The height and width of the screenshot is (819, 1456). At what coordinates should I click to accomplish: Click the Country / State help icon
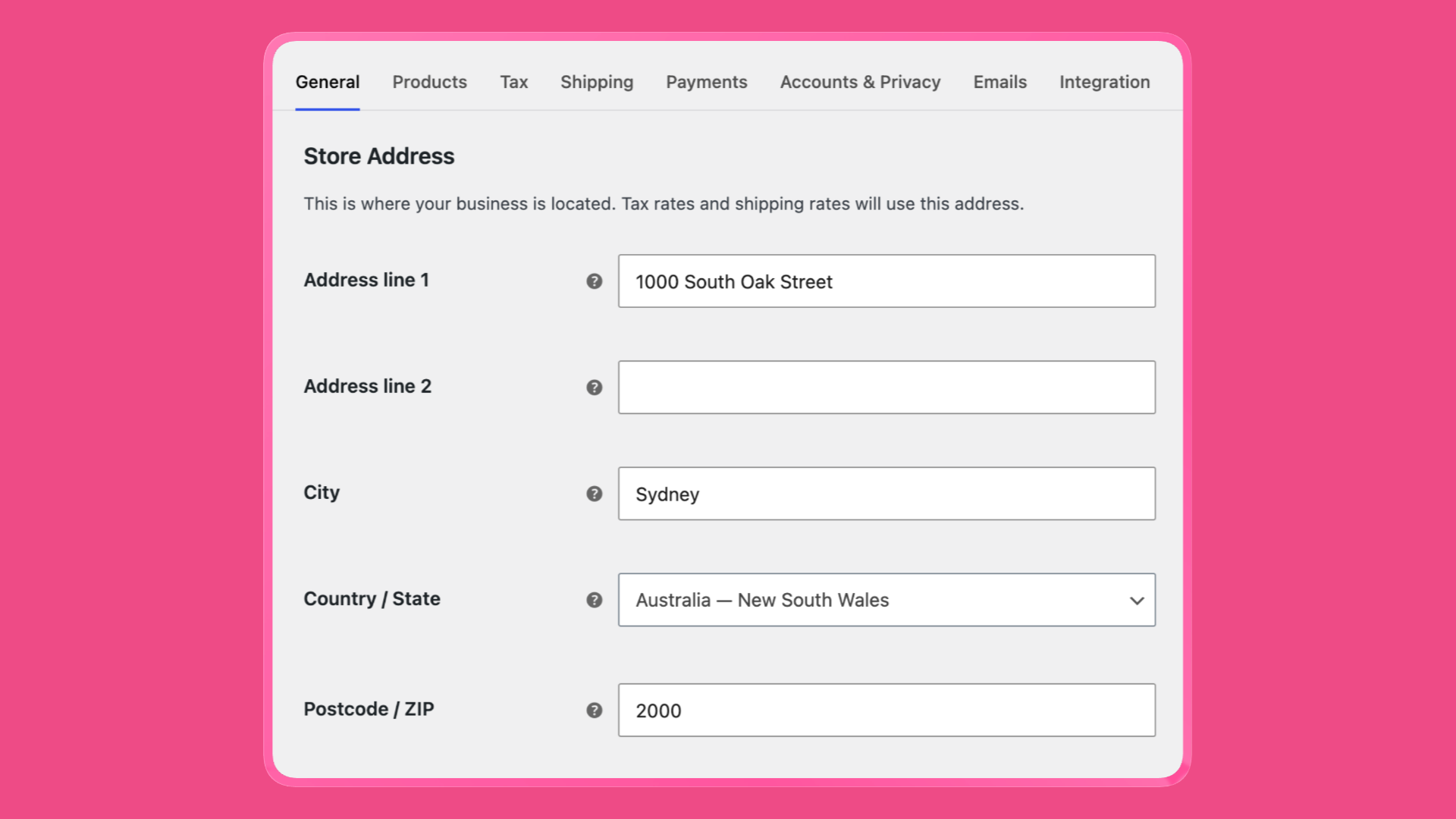pyautogui.click(x=595, y=600)
